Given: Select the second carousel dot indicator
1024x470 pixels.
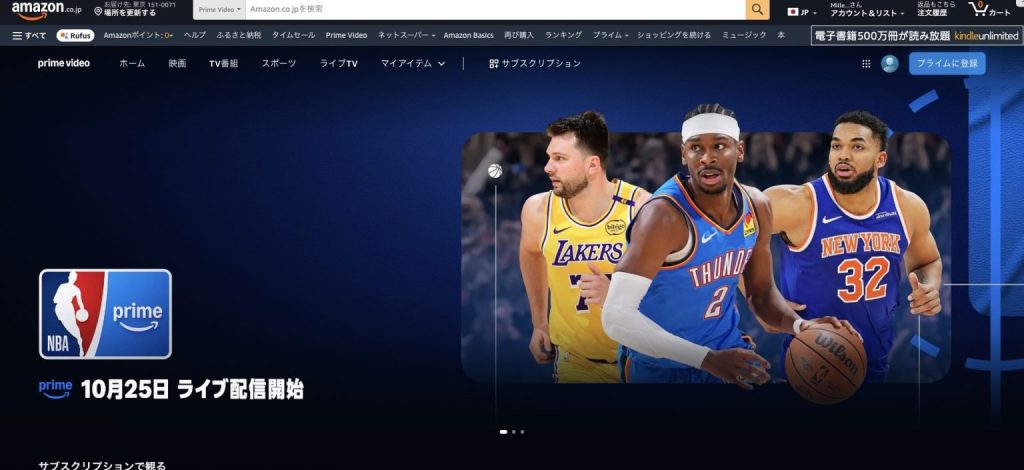Looking at the screenshot, I should tap(513, 432).
